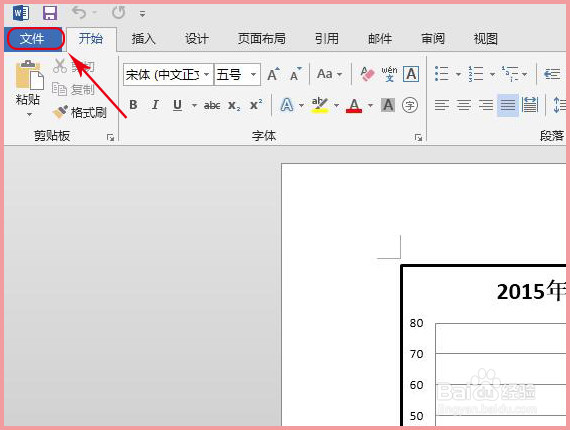Switch to the 页面布局 tab
This screenshot has height=430, width=570.
(x=262, y=39)
